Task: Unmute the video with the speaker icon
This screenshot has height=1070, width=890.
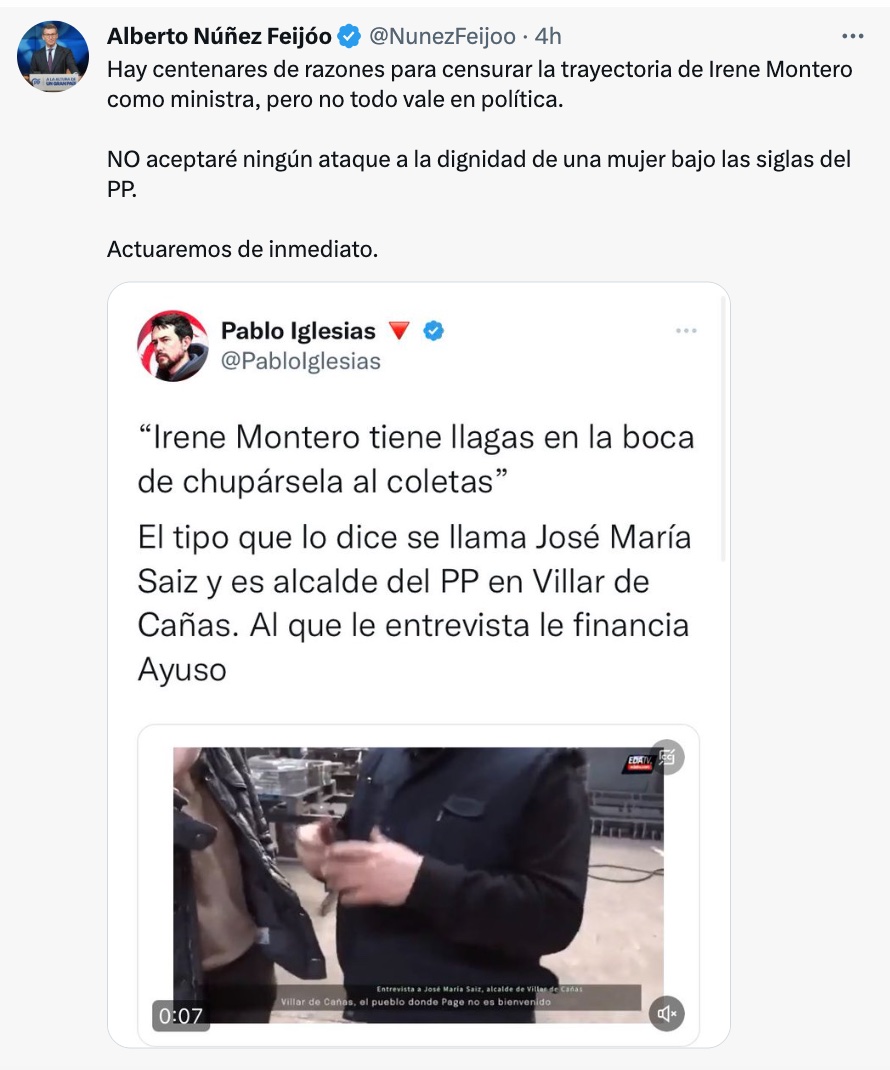Action: click(666, 1013)
